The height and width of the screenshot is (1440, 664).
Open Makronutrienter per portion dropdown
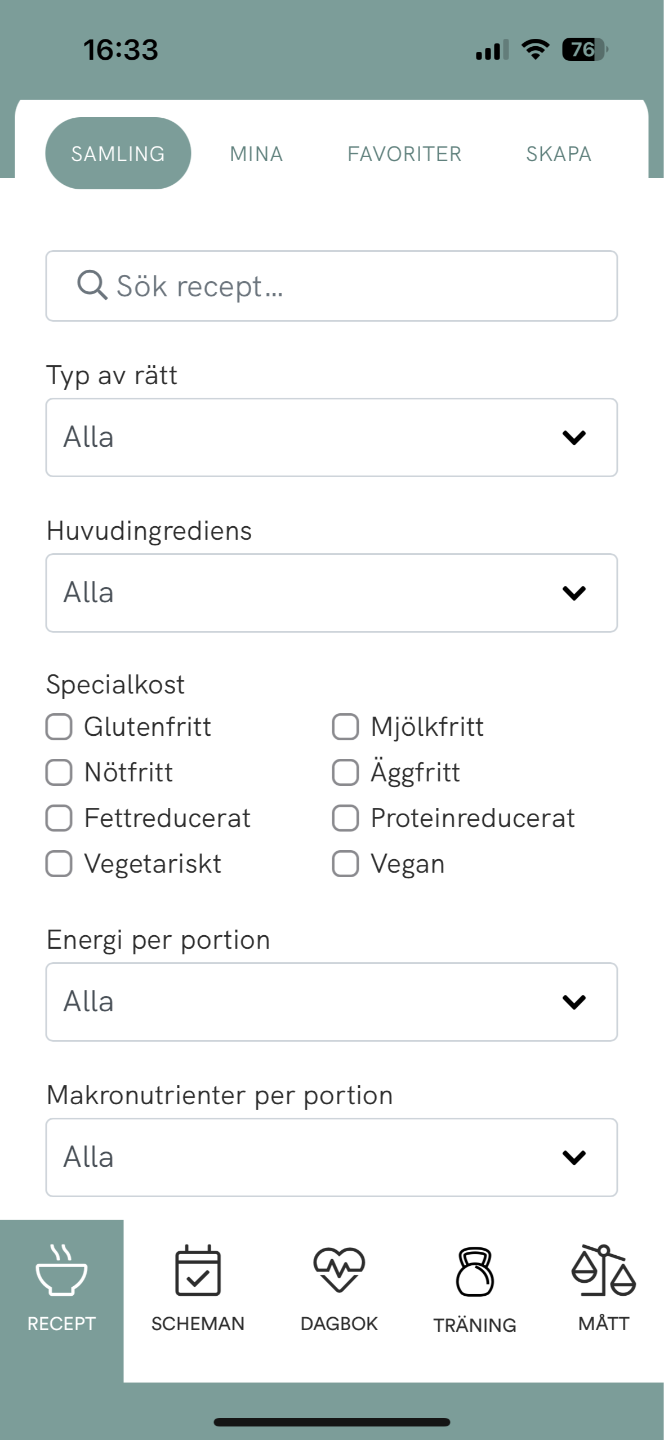click(x=331, y=1157)
